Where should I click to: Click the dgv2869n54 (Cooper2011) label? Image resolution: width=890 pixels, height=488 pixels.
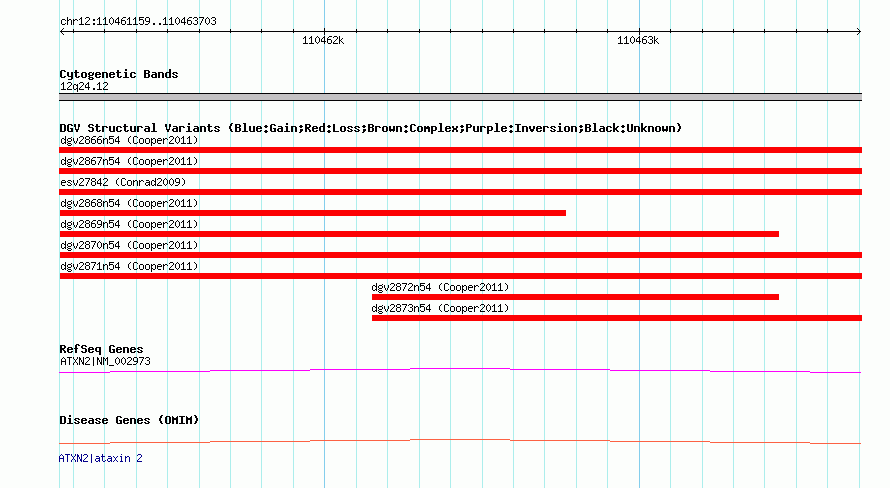[x=129, y=224]
